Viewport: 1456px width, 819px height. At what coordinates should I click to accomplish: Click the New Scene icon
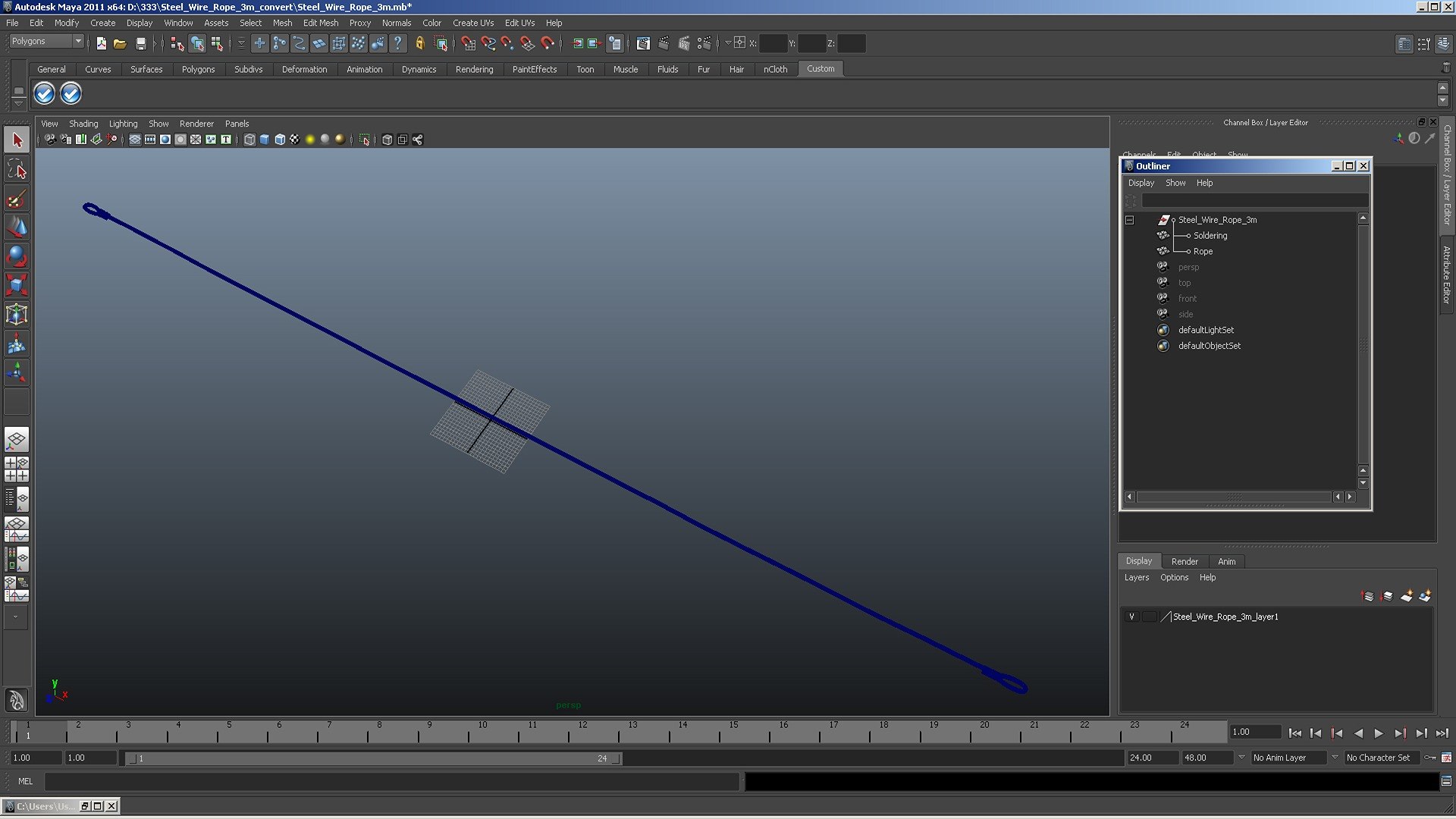pyautogui.click(x=101, y=44)
